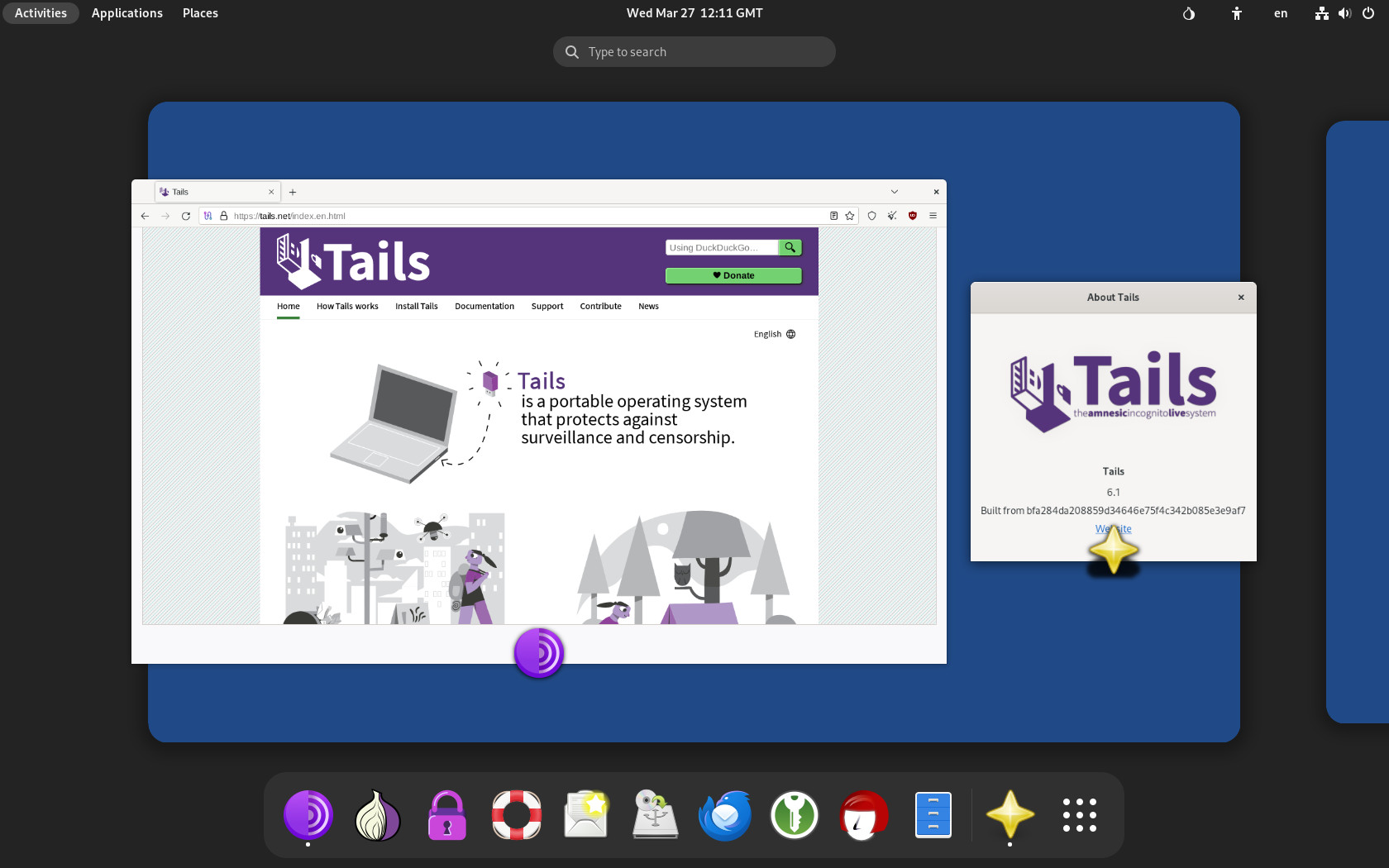Image resolution: width=1389 pixels, height=868 pixels.
Task: Open WhisperBack envelope icon in dash
Action: coord(586,815)
